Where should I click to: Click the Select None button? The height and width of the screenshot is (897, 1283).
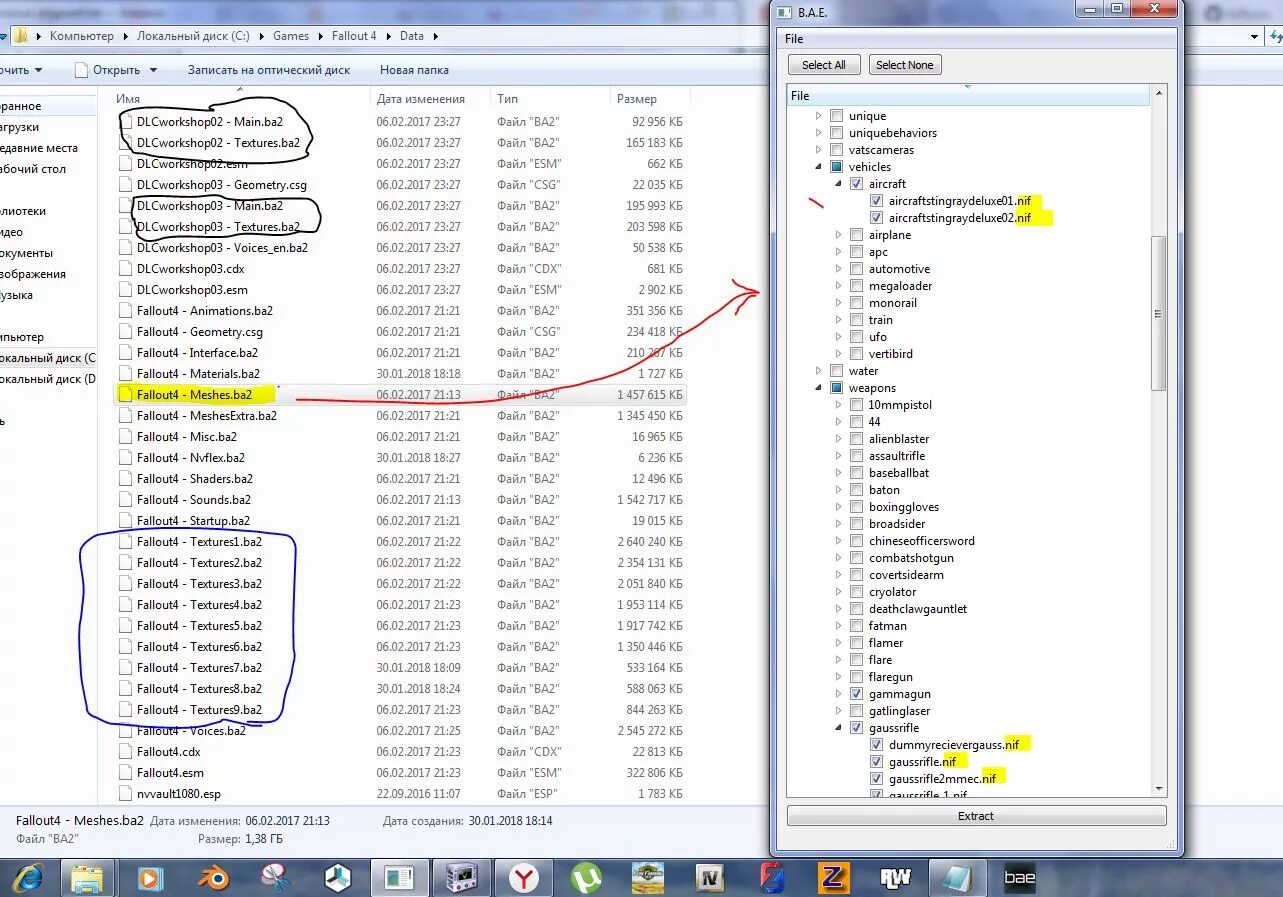[x=905, y=65]
